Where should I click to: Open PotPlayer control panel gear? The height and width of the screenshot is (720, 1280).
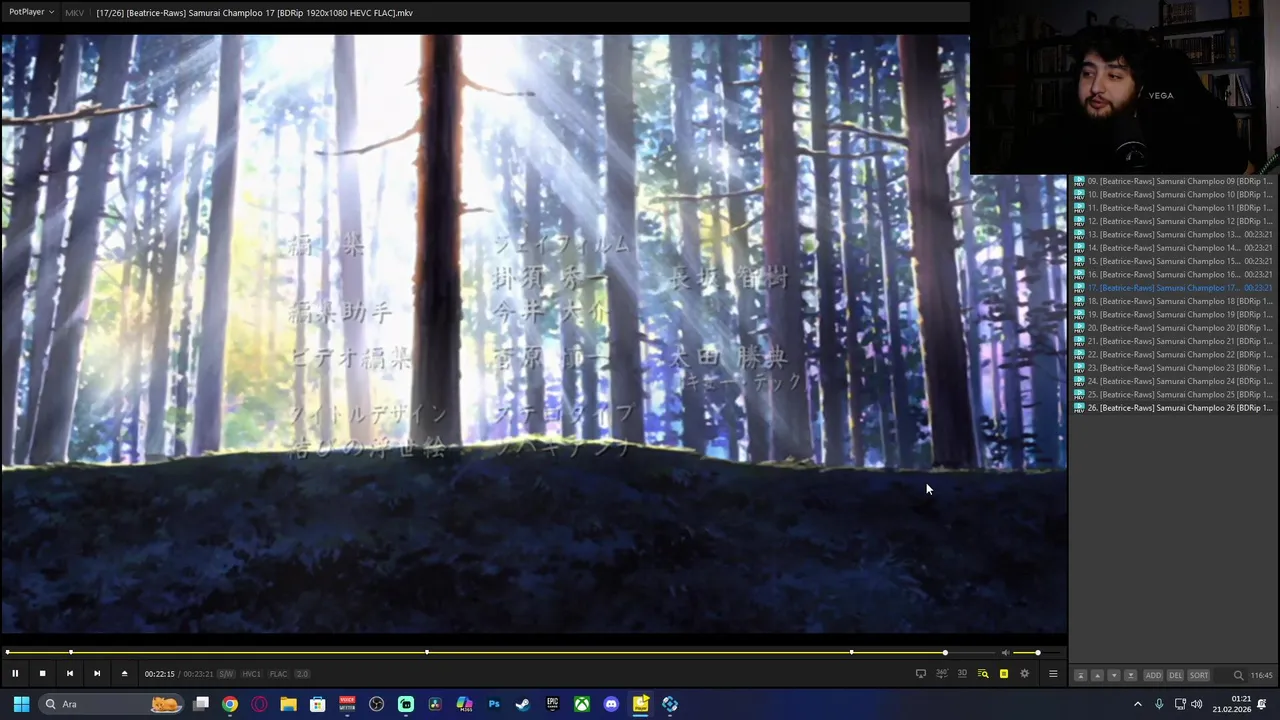coord(1024,674)
